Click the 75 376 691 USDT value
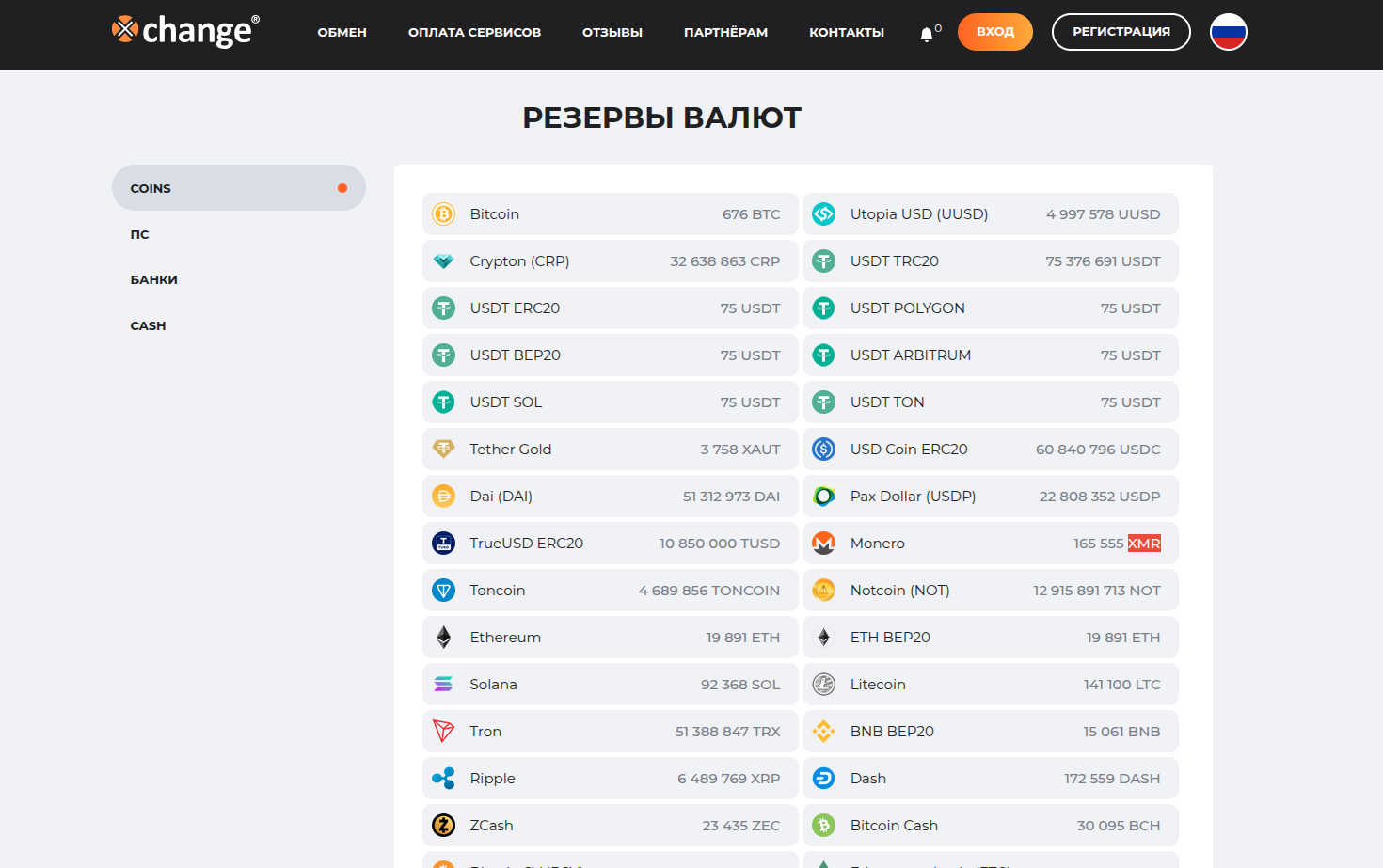Image resolution: width=1383 pixels, height=868 pixels. tap(1104, 261)
